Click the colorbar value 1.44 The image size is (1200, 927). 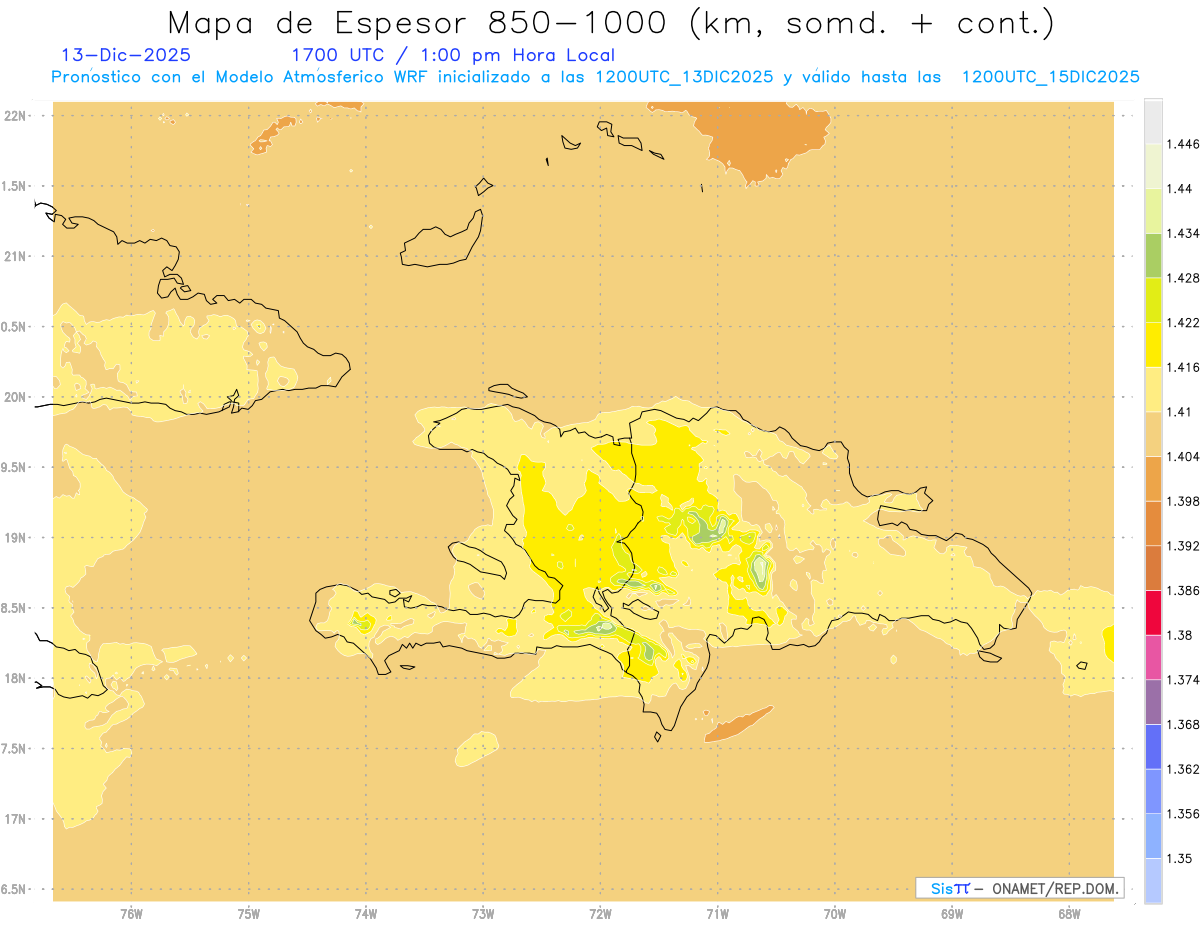(x=1178, y=189)
